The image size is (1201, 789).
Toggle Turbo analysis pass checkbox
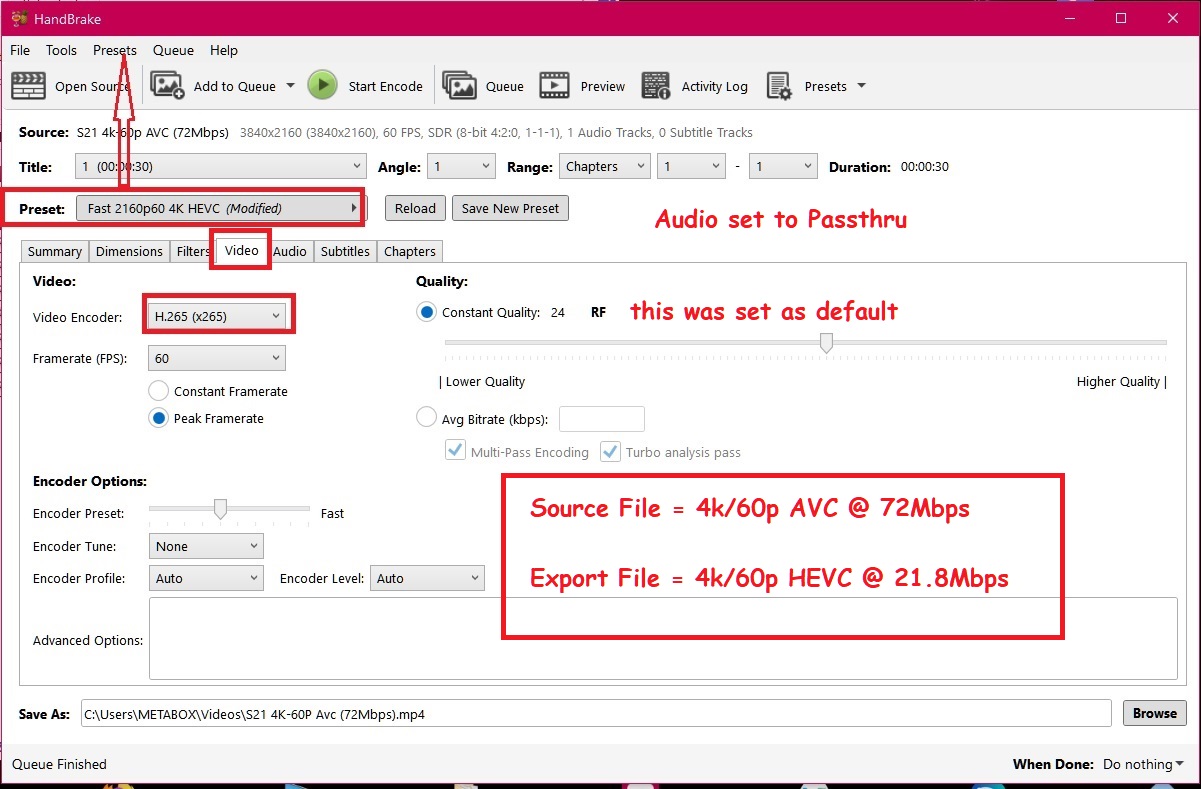point(610,452)
